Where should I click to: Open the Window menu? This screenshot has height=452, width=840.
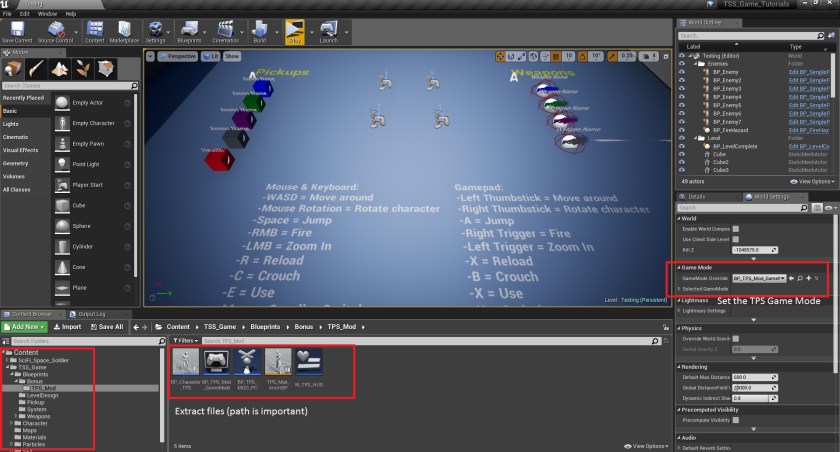[x=46, y=14]
